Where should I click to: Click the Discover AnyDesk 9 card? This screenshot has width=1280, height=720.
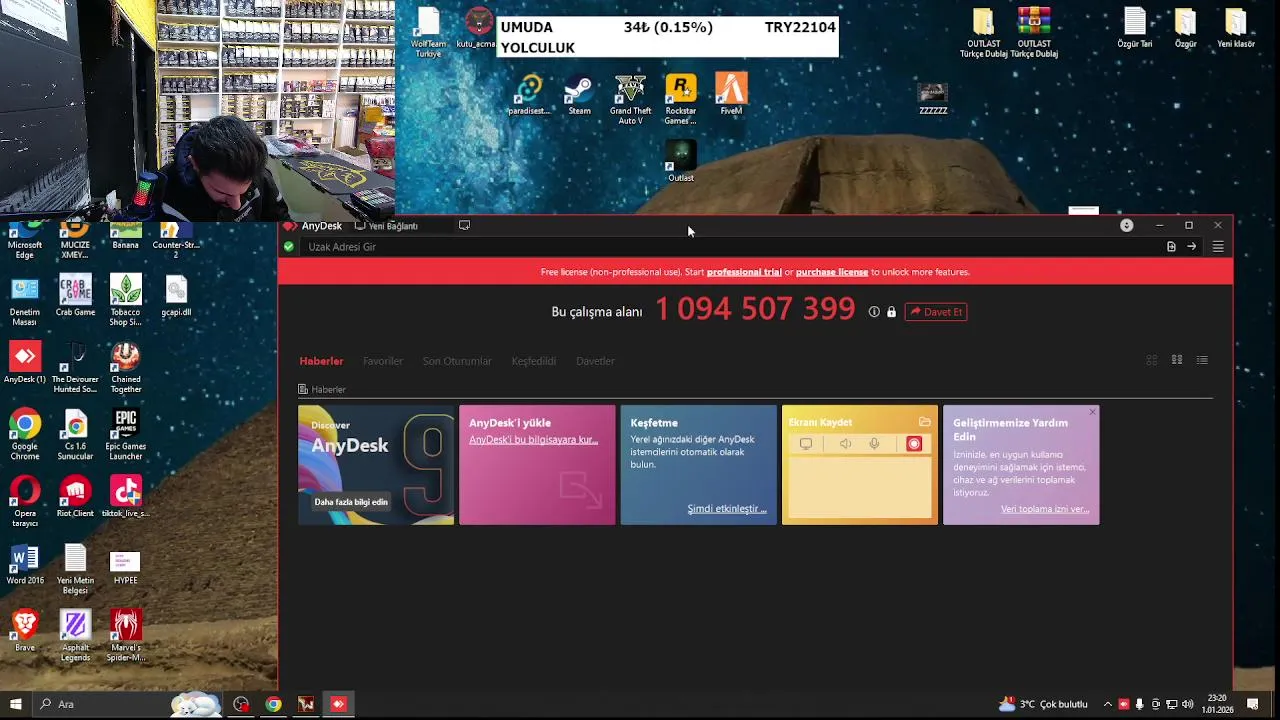(376, 465)
